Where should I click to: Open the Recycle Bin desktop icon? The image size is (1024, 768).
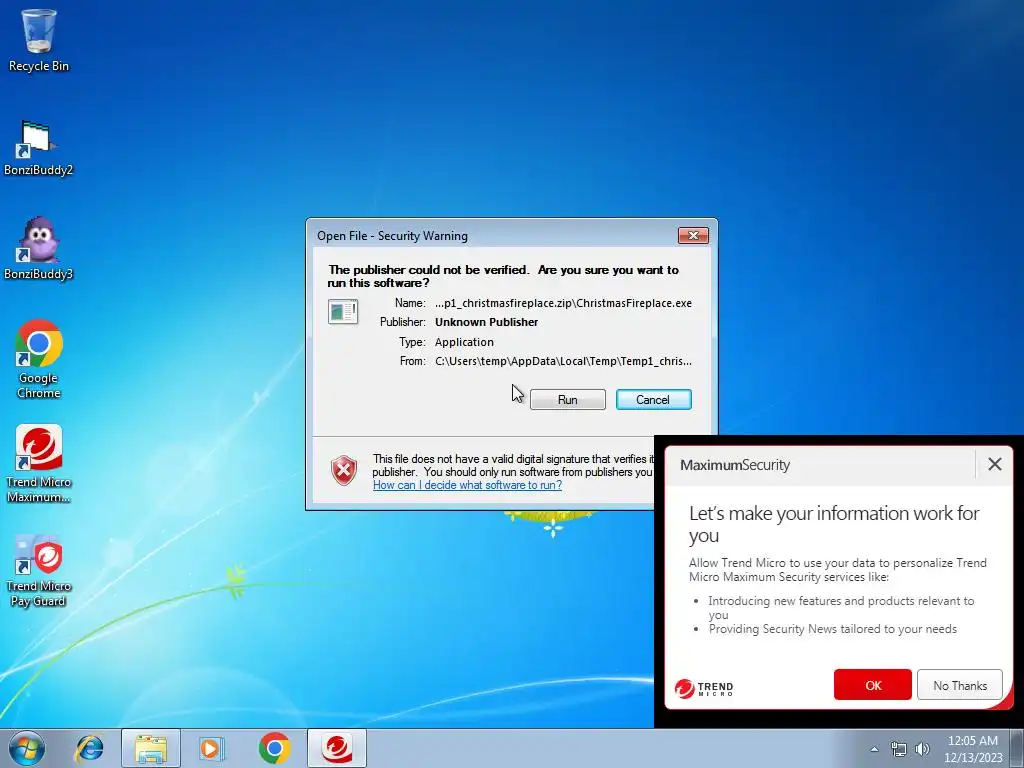[39, 40]
